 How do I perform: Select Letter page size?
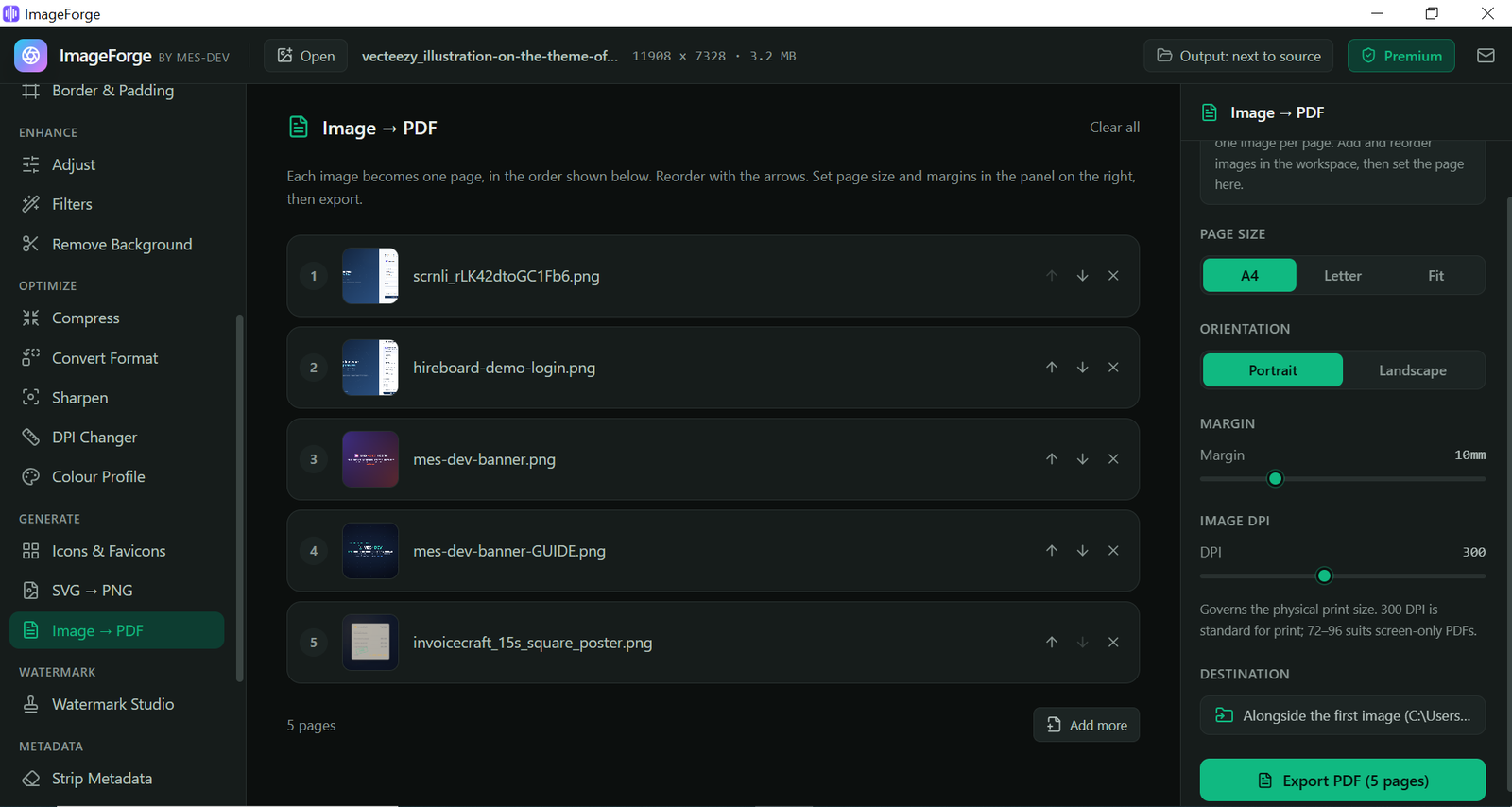click(1343, 276)
